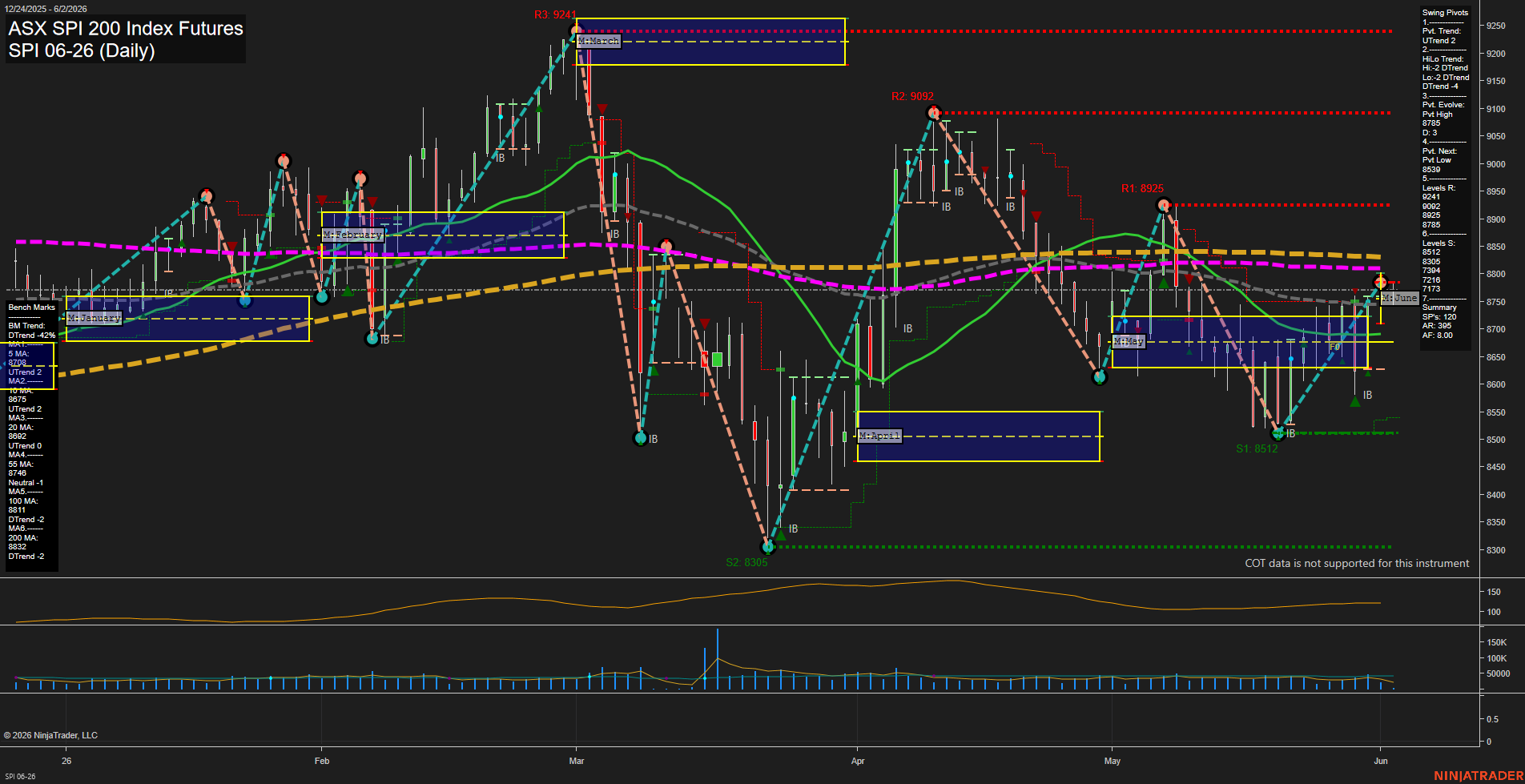Click the S1: 8512 support label
Screen dimensions: 1525x784
1257,448
